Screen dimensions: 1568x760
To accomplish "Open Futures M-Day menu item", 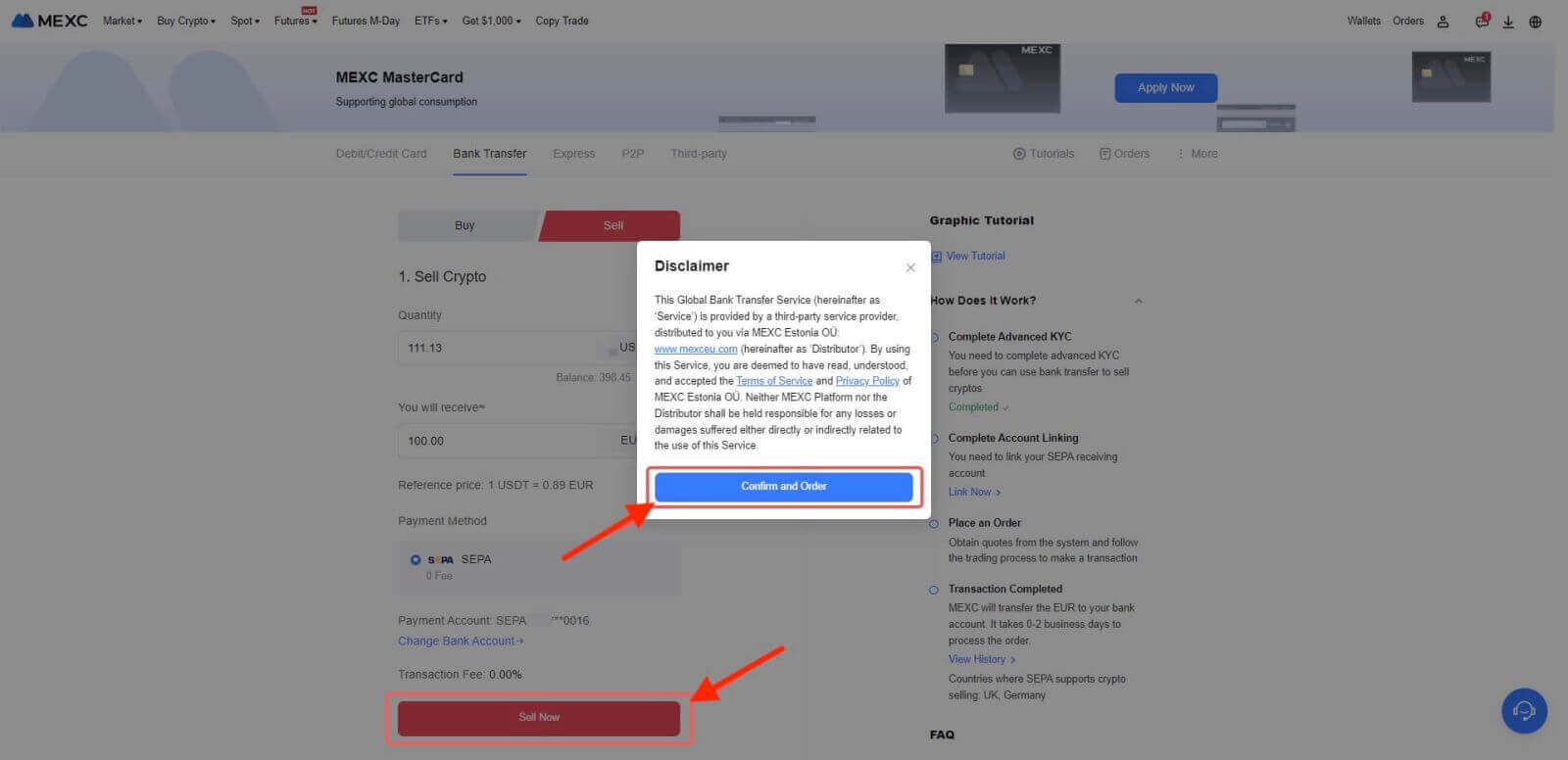I will (x=366, y=21).
